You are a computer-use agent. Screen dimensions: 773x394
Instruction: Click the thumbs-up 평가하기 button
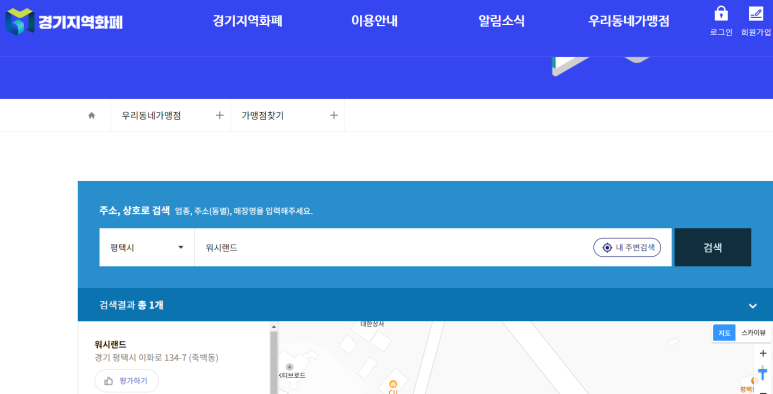tap(127, 381)
